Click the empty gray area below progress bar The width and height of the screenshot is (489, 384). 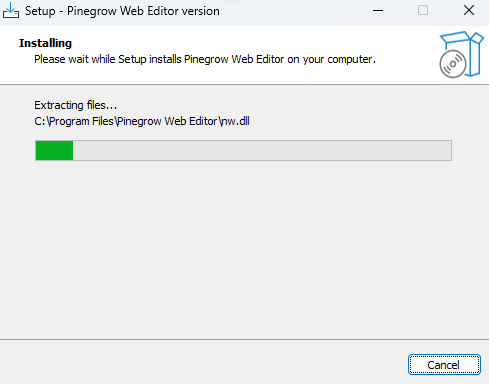[244, 250]
